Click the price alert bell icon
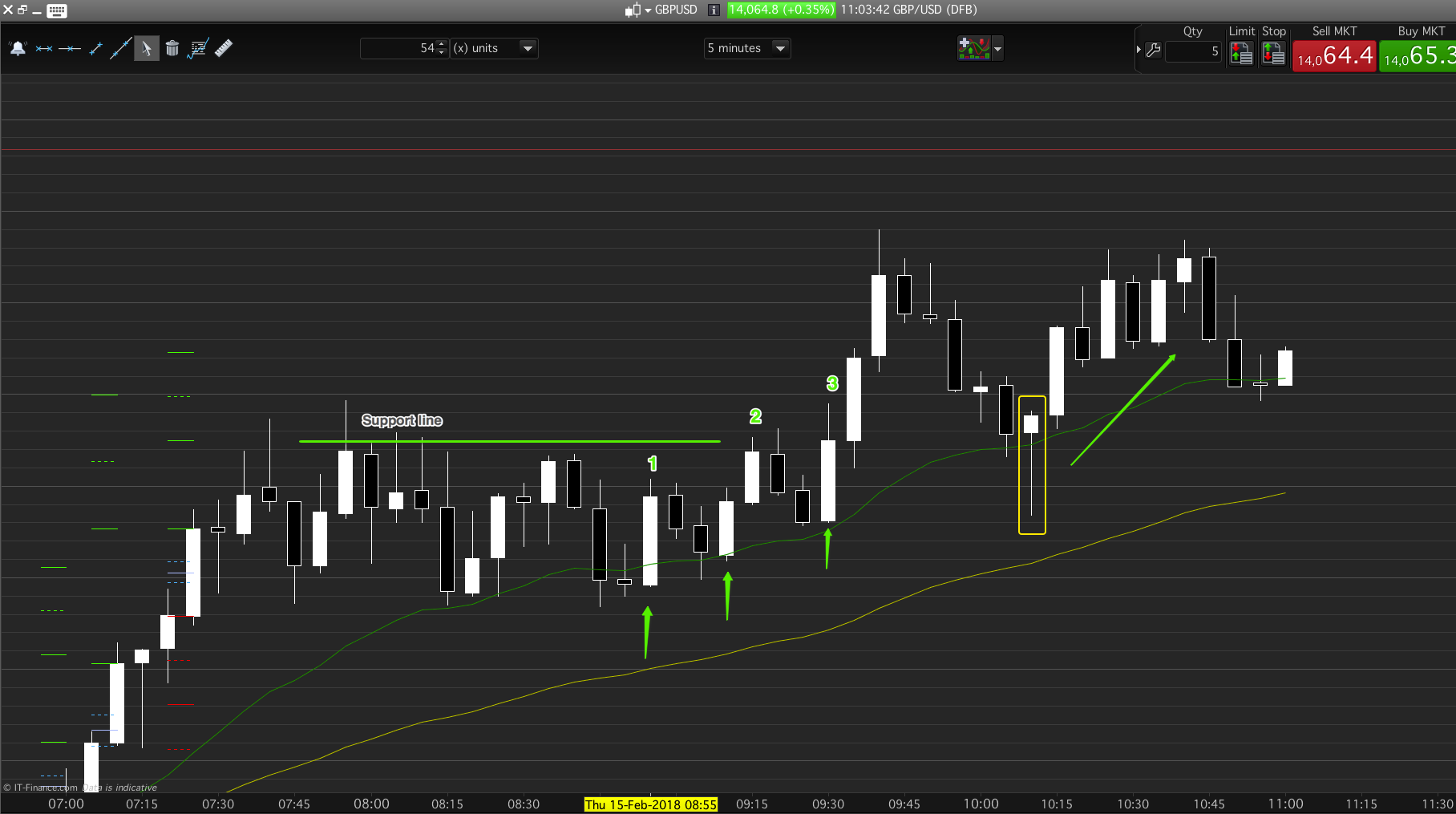Viewport: 1456px width, 814px height. 18,49
